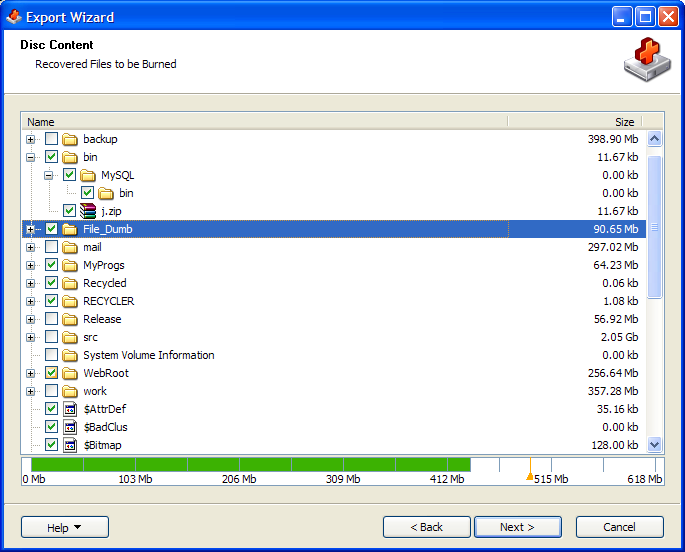Viewport: 685px width, 552px height.
Task: Expand the Recycled folder node
Action: click(x=31, y=283)
